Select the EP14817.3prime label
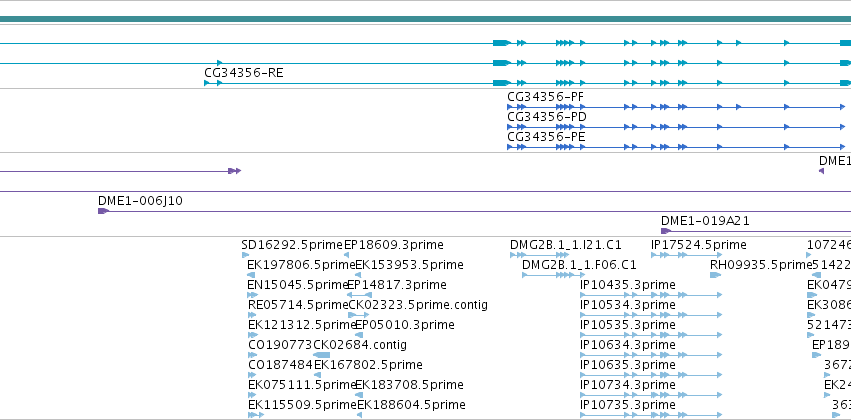 (x=397, y=285)
